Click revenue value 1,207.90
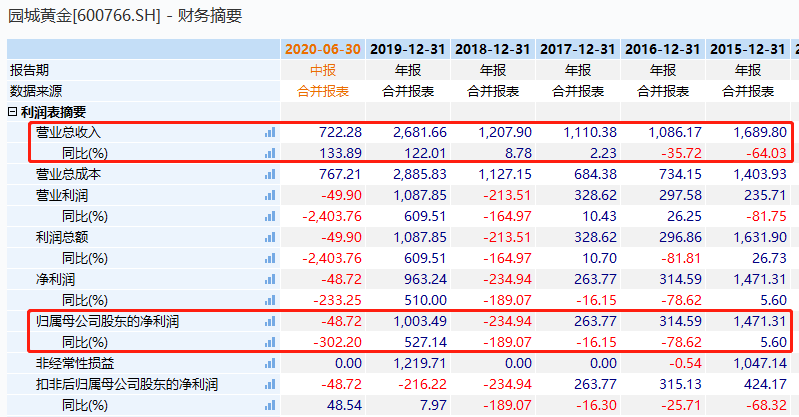This screenshot has height=417, width=799. 505,133
